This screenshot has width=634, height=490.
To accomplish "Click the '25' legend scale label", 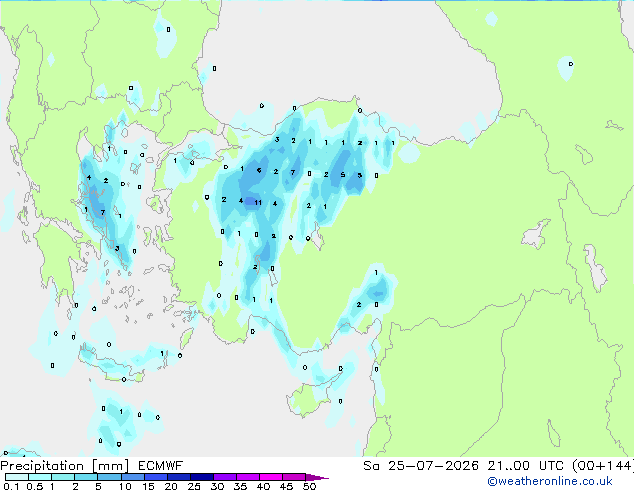I will coord(194,486).
